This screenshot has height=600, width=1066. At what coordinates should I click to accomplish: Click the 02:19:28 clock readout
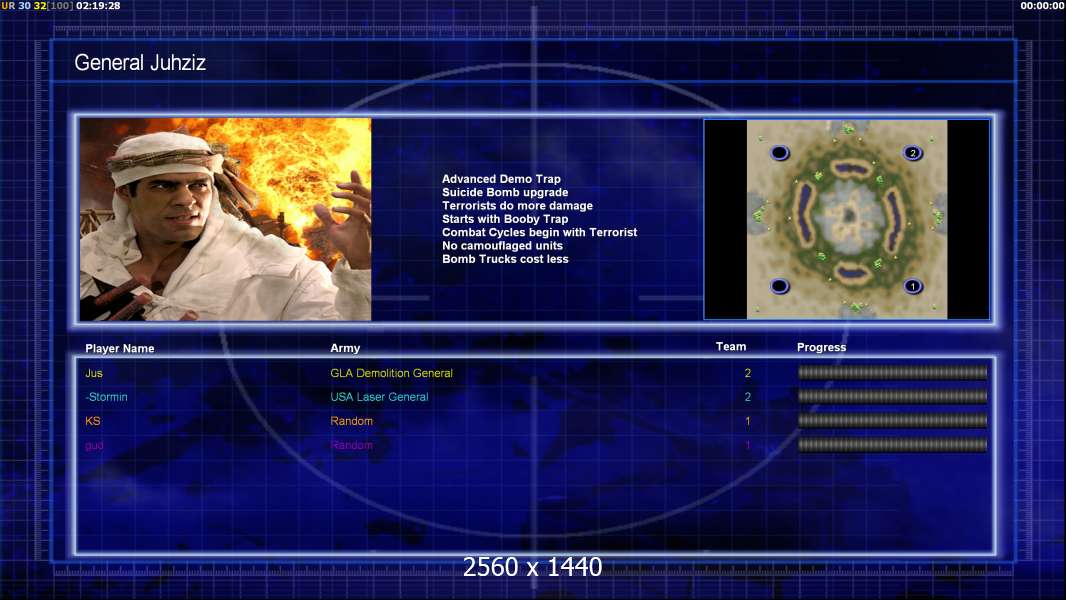tap(98, 5)
